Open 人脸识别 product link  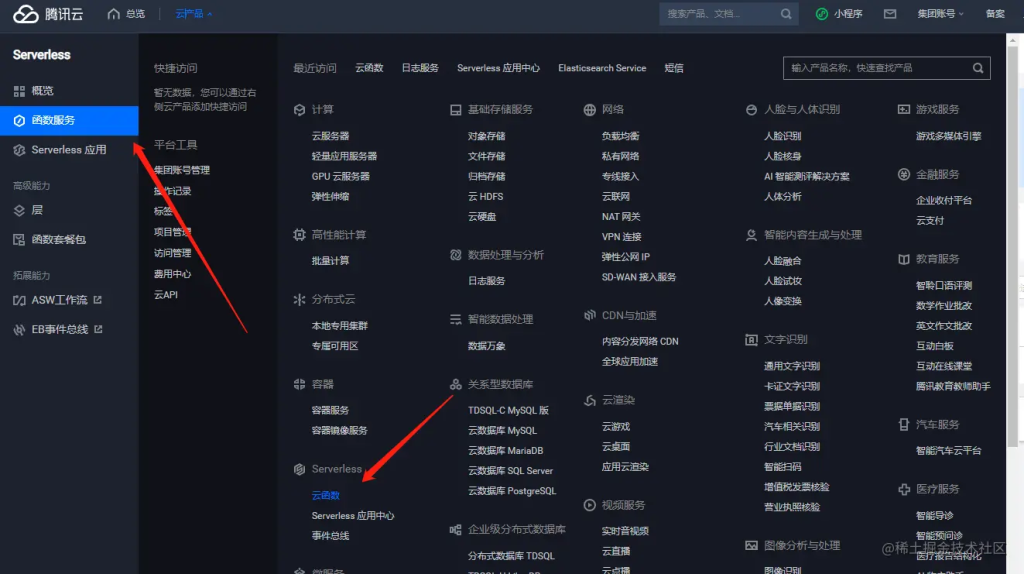pos(782,136)
